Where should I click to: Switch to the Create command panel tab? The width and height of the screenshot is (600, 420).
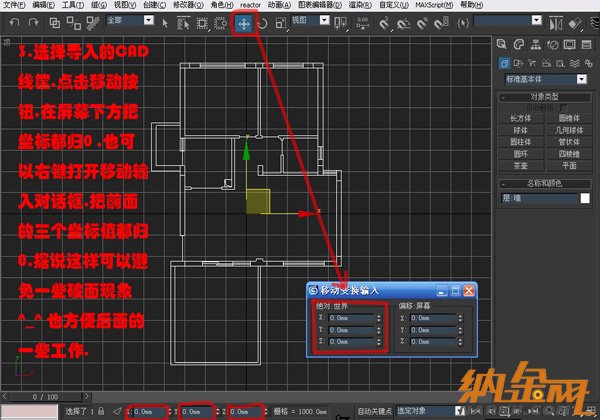(x=502, y=44)
